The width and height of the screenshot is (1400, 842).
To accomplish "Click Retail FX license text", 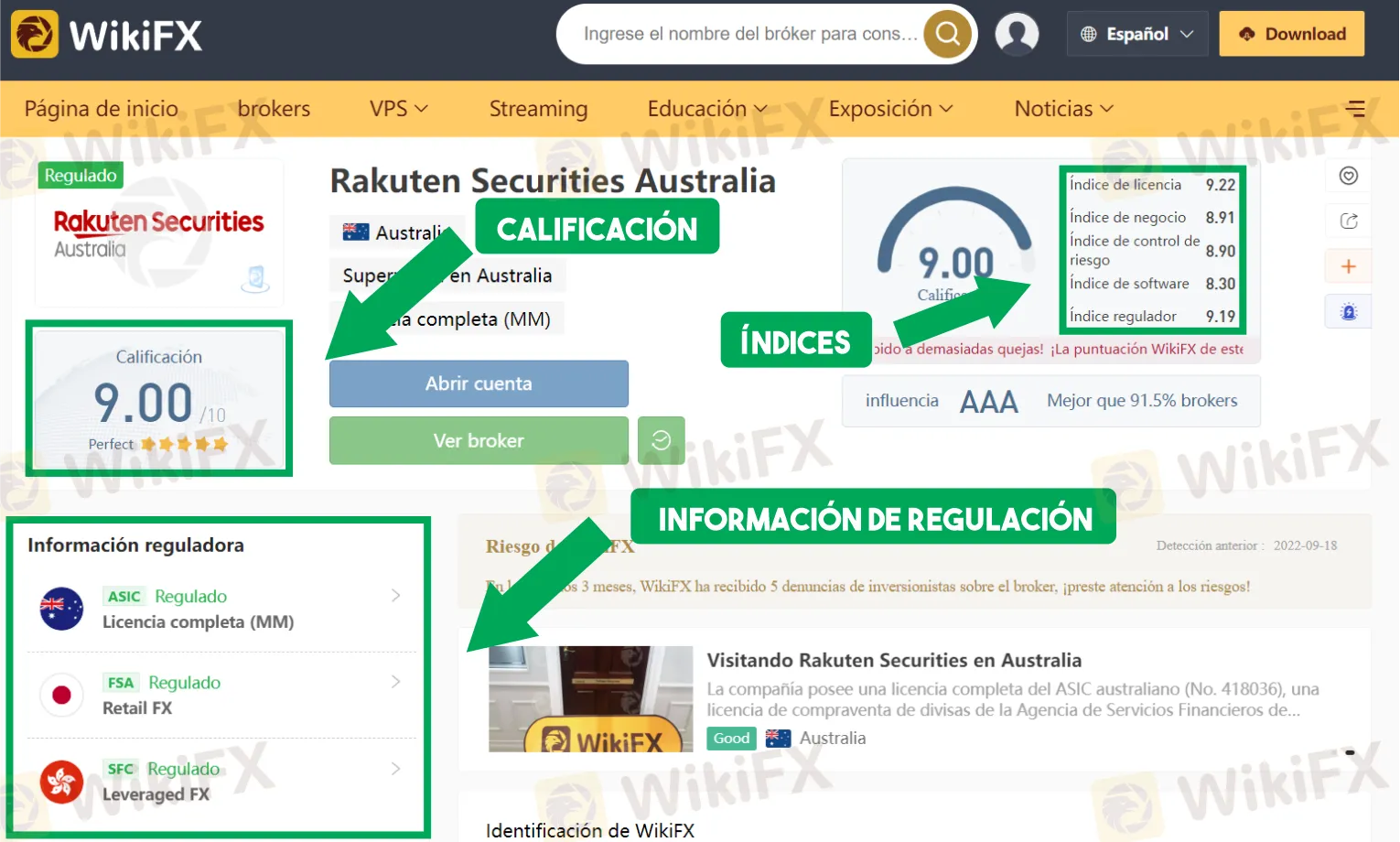I will pos(137,708).
